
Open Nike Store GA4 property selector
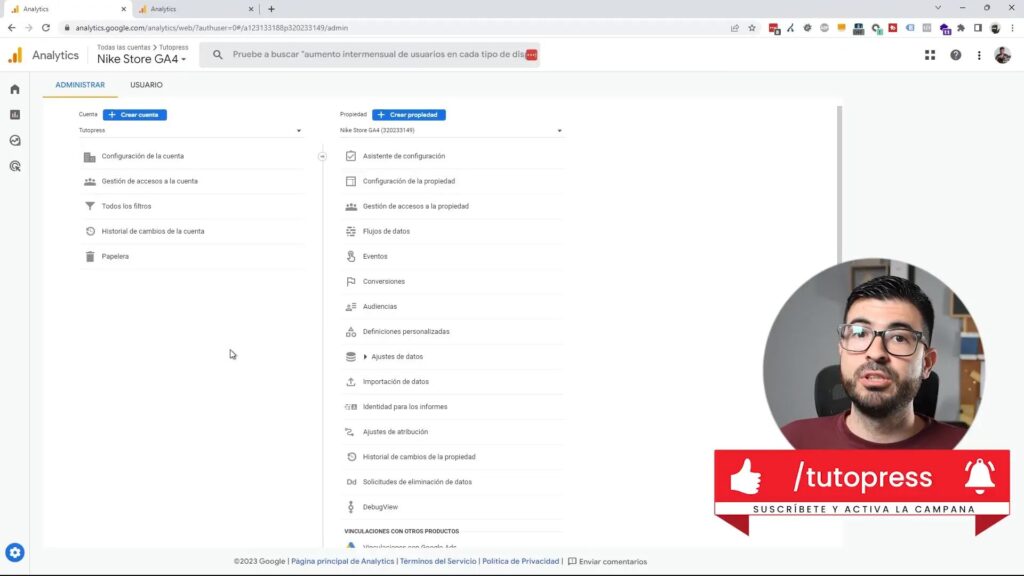pyautogui.click(x=142, y=59)
